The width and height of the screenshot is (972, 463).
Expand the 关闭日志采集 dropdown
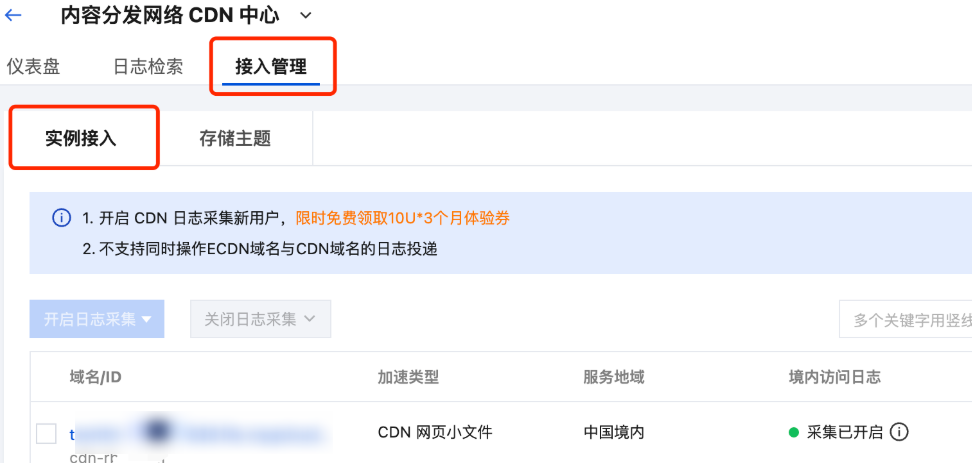click(260, 319)
